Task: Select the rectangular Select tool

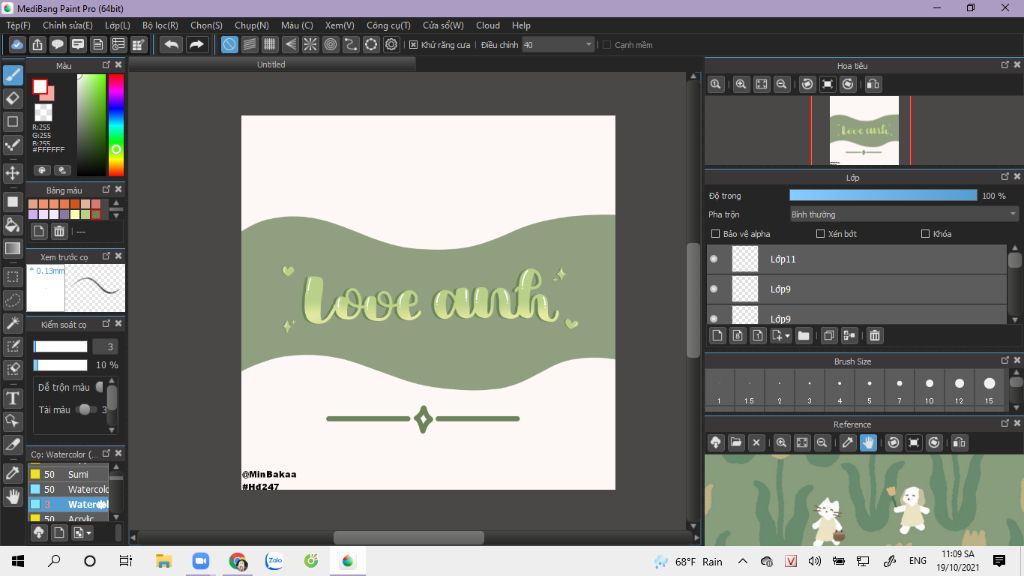Action: tap(12, 277)
